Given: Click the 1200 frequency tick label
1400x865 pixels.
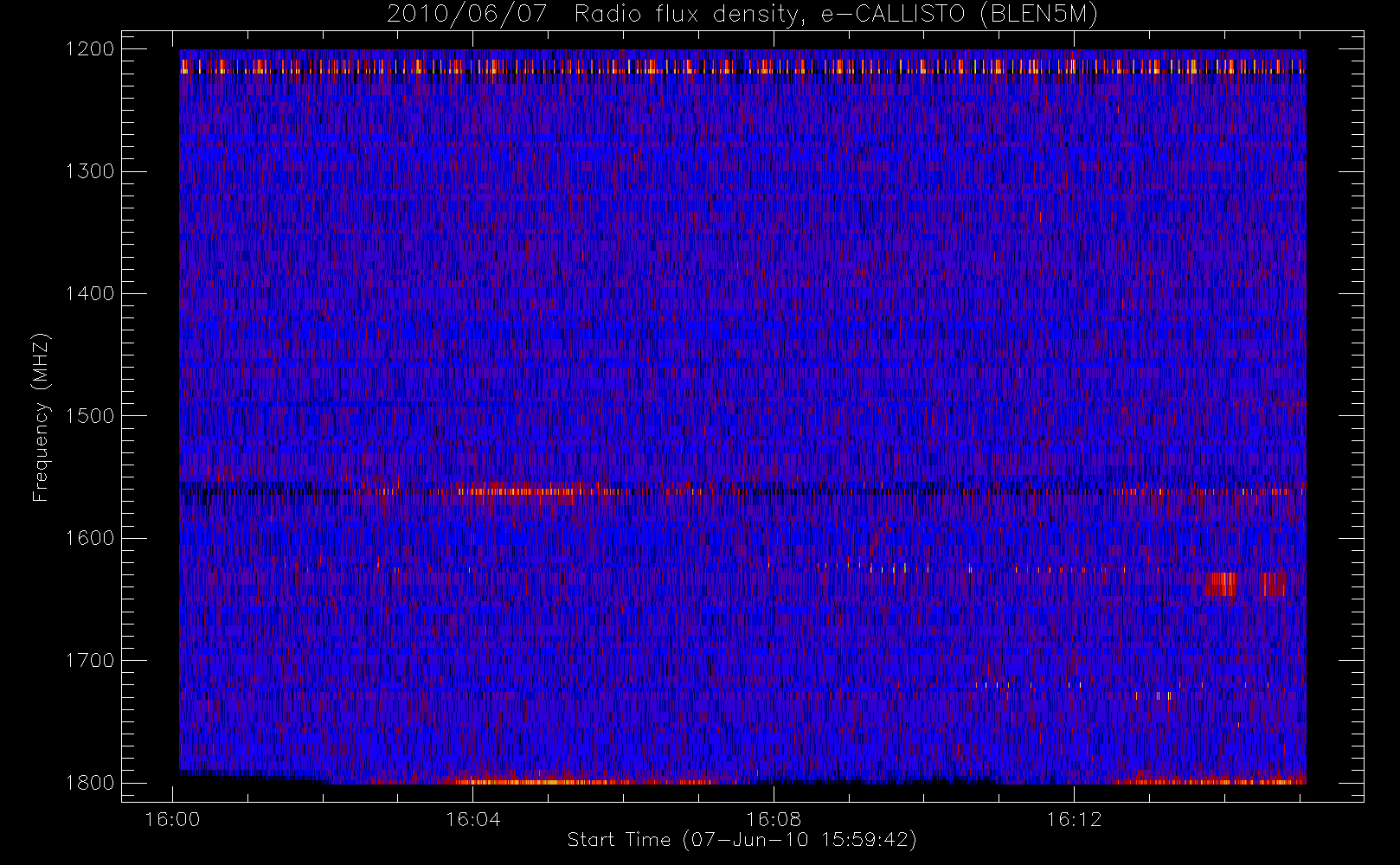Looking at the screenshot, I should coord(90,49).
